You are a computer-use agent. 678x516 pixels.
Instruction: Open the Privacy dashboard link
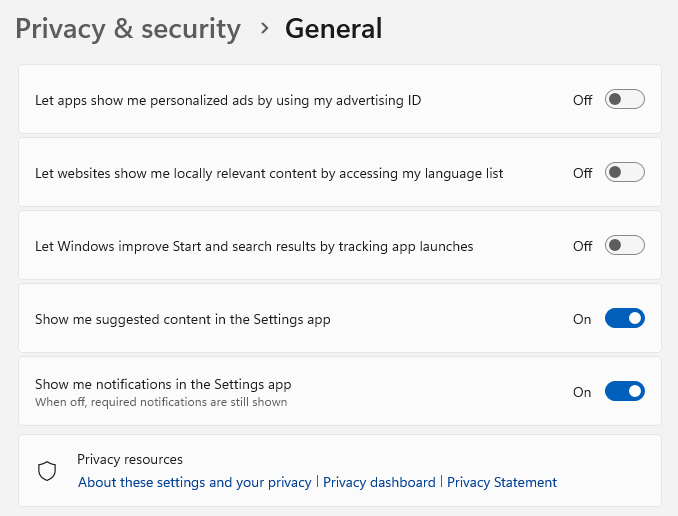pyautogui.click(x=379, y=482)
